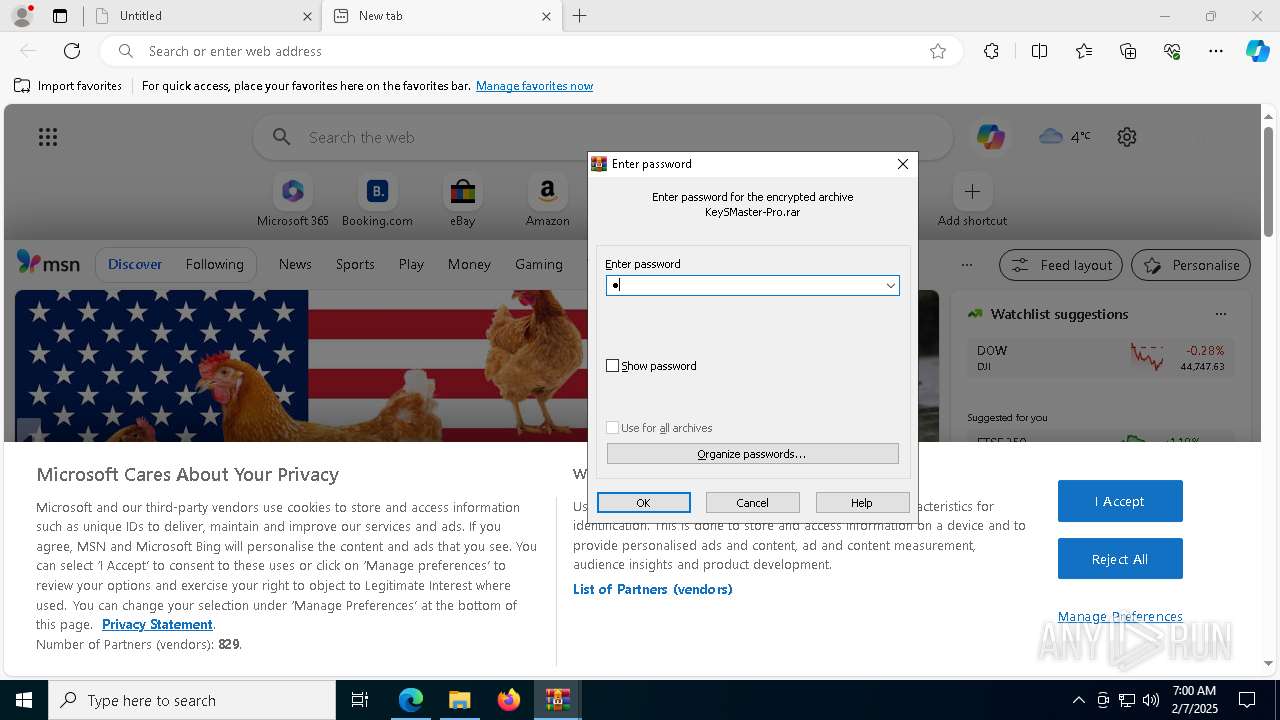1280x720 pixels.
Task: Open Microsoft 365 shortcut
Action: pyautogui.click(x=293, y=201)
